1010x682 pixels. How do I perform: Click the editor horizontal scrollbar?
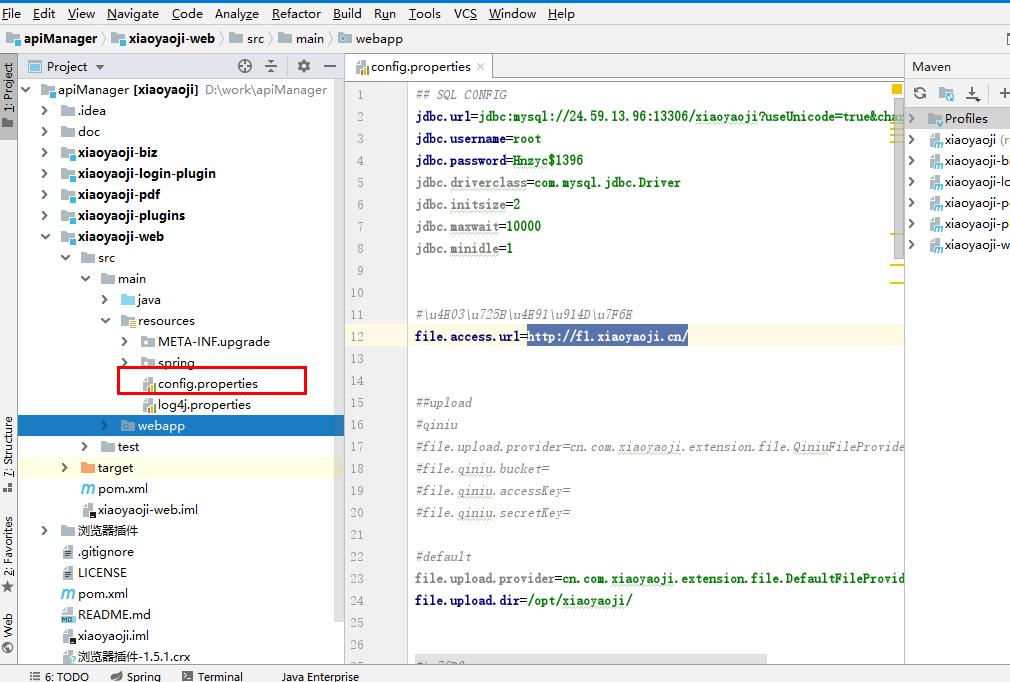point(591,659)
